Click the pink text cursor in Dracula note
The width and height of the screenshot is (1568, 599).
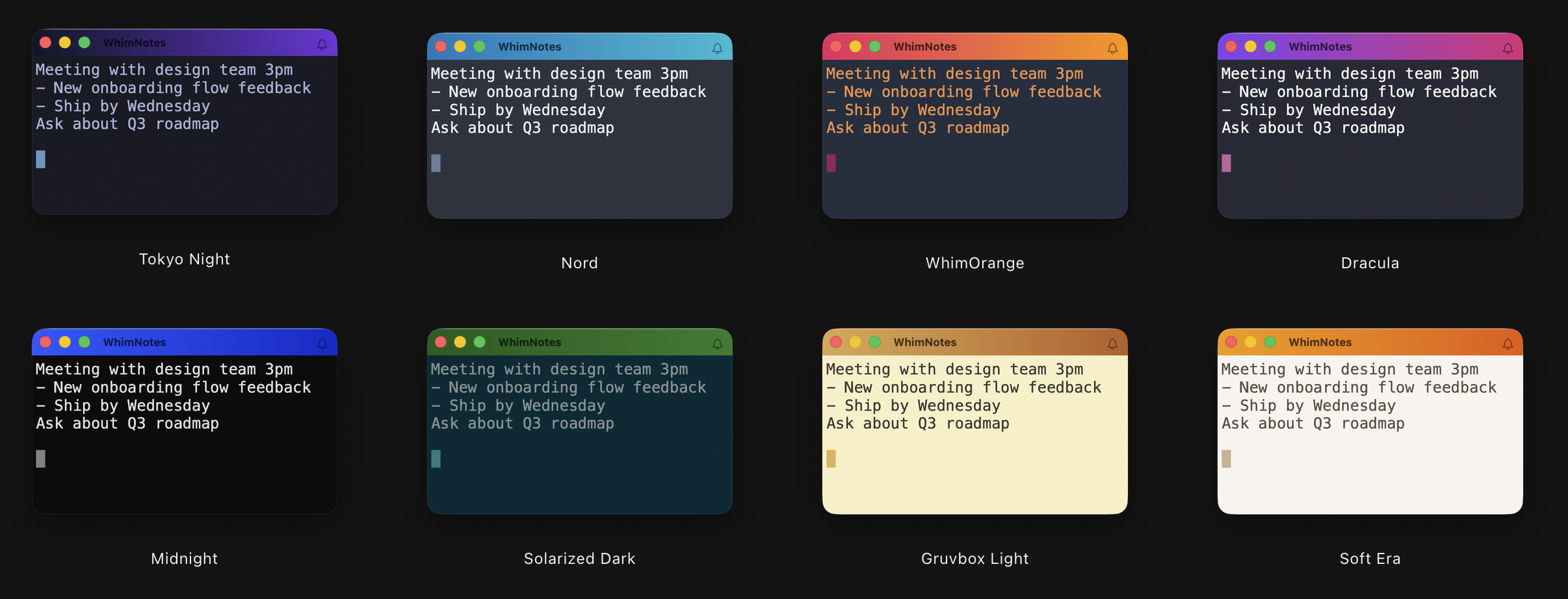point(1227,163)
